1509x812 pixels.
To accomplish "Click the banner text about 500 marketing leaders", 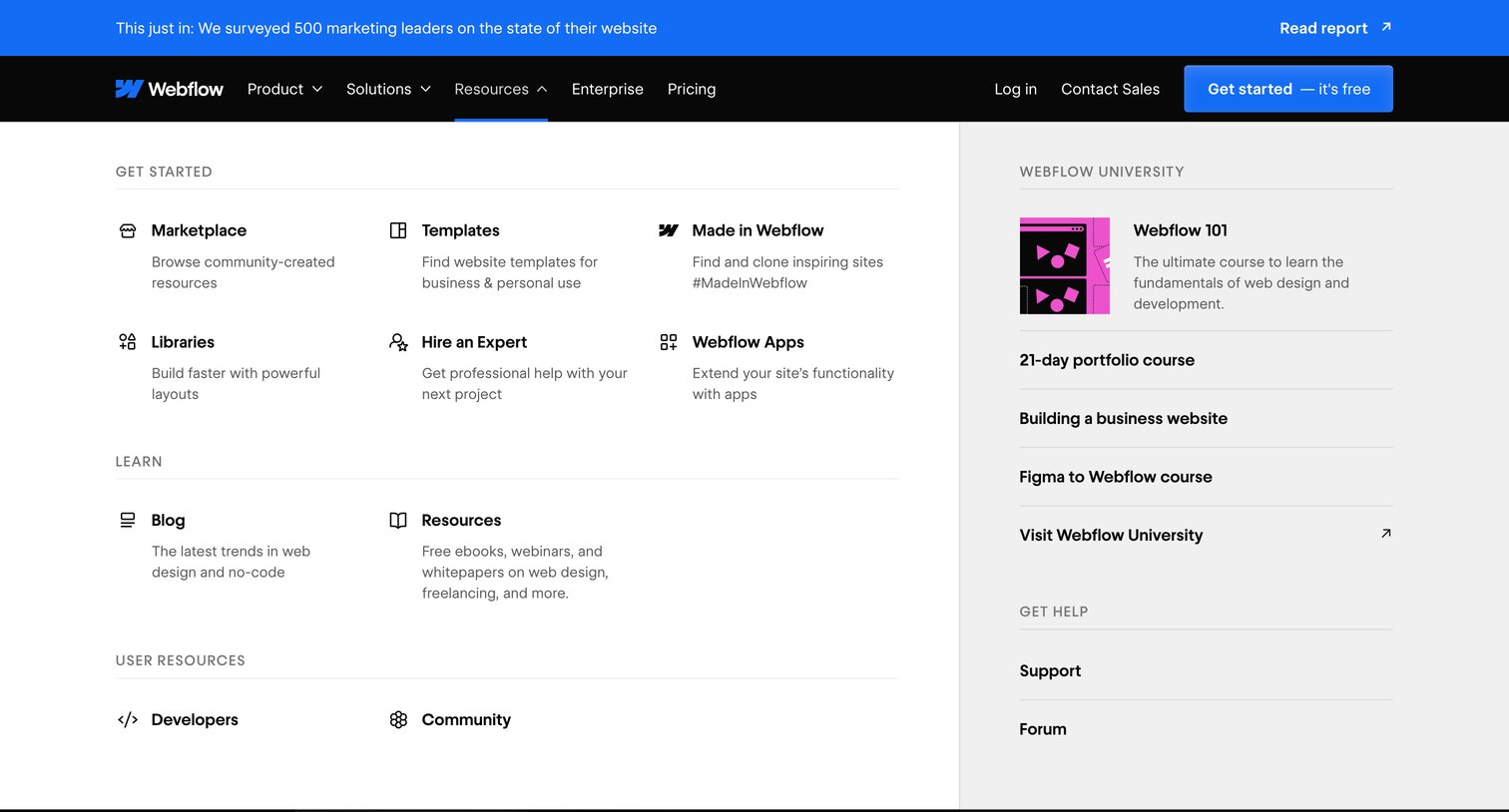I will click(386, 28).
